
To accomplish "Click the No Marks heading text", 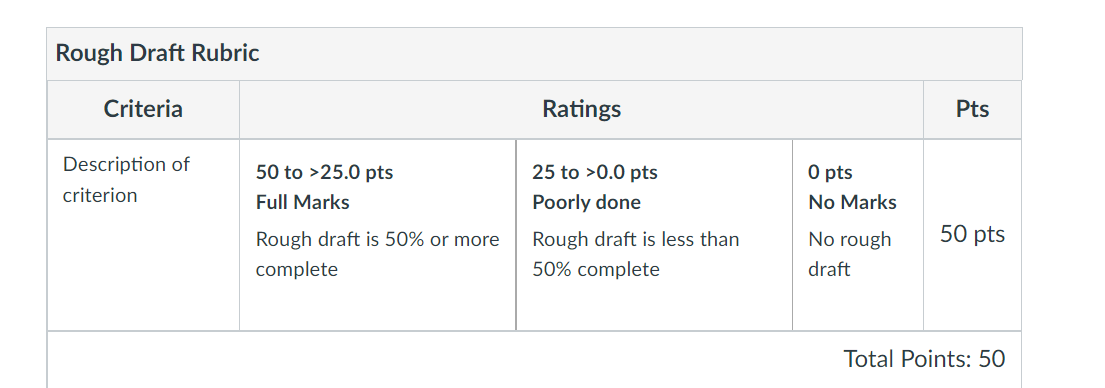I will point(853,203).
